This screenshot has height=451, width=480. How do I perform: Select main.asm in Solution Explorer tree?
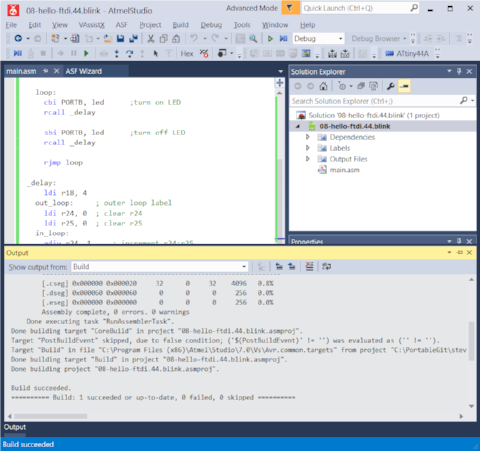click(345, 170)
